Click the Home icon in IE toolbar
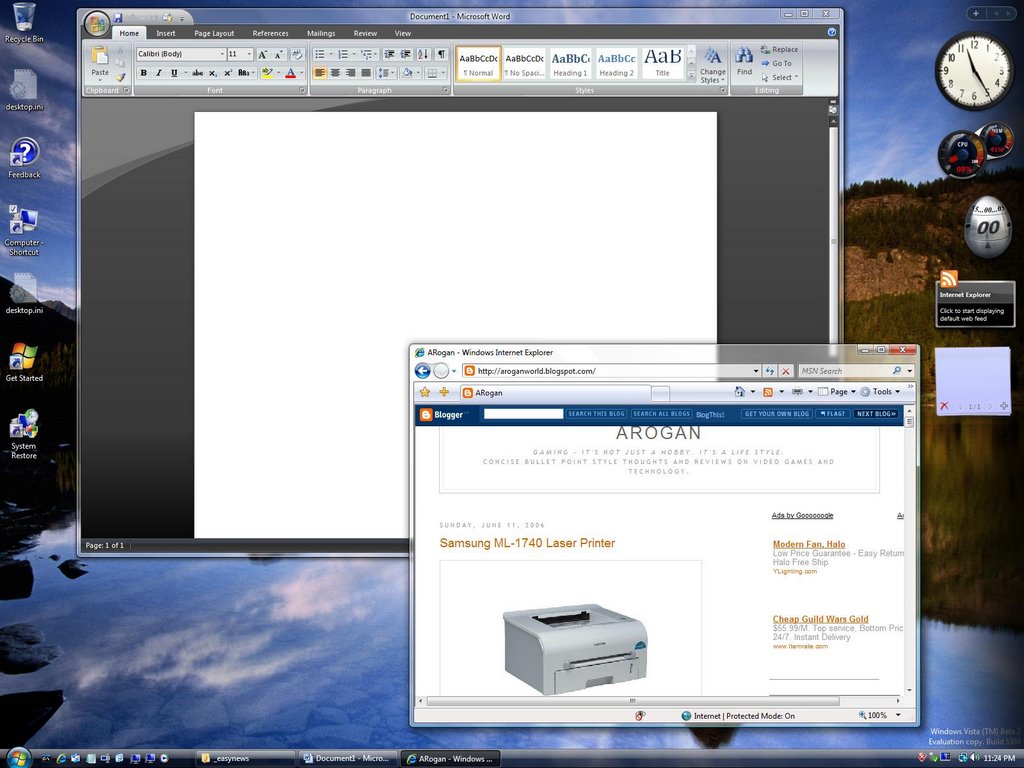 (739, 392)
